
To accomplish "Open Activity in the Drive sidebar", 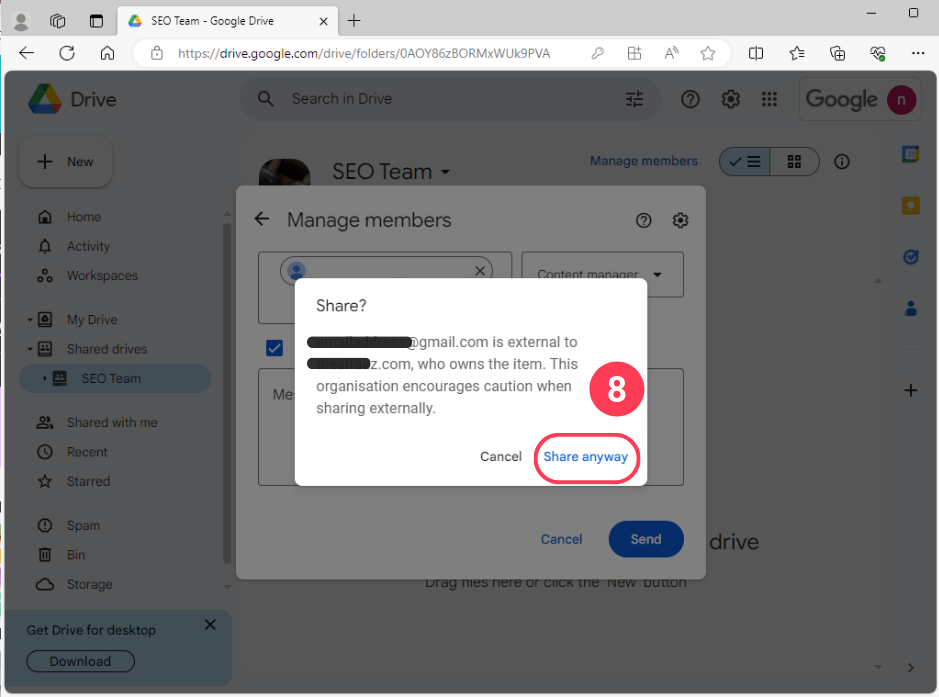I will click(x=88, y=246).
